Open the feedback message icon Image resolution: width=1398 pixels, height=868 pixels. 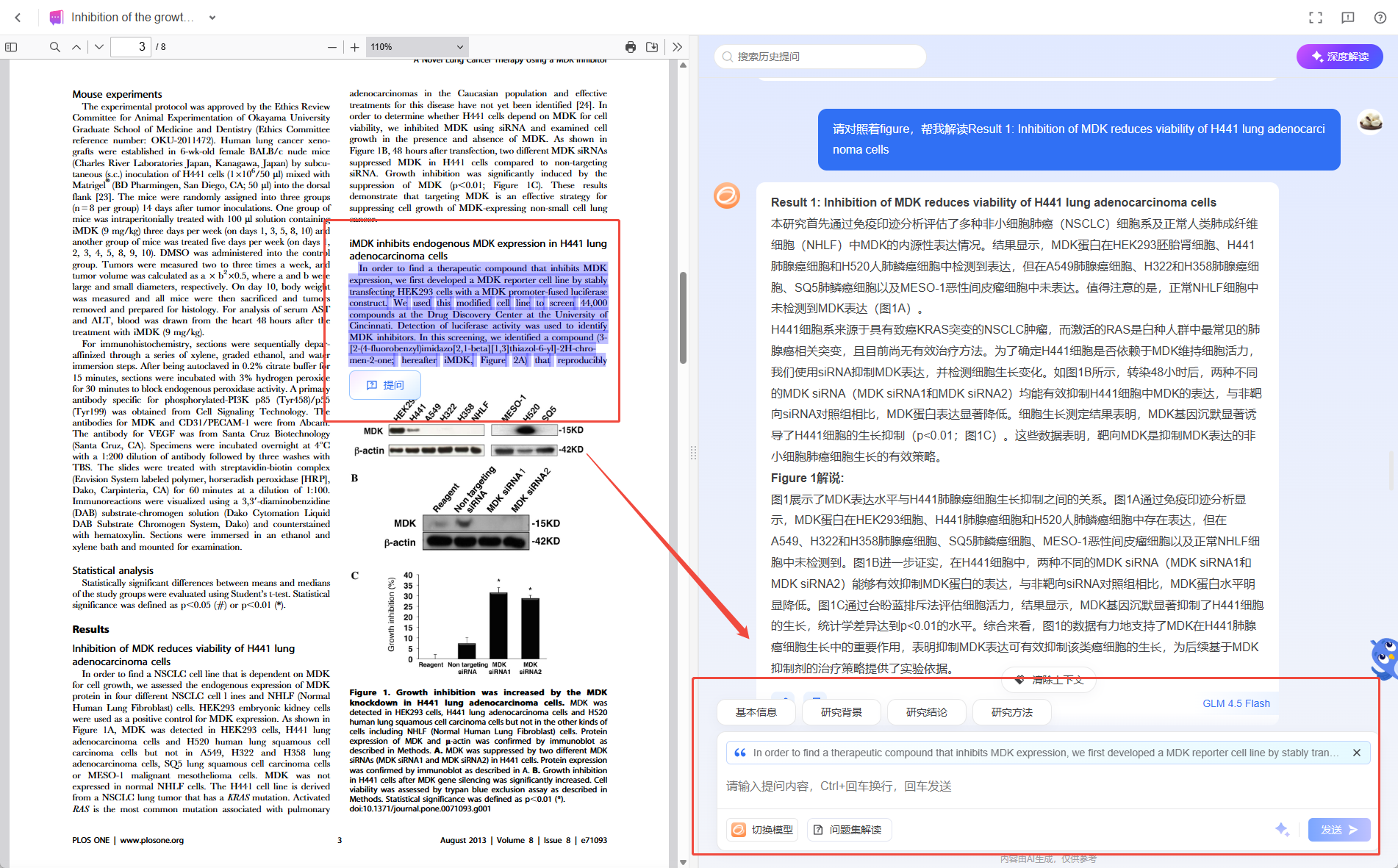[x=1348, y=18]
